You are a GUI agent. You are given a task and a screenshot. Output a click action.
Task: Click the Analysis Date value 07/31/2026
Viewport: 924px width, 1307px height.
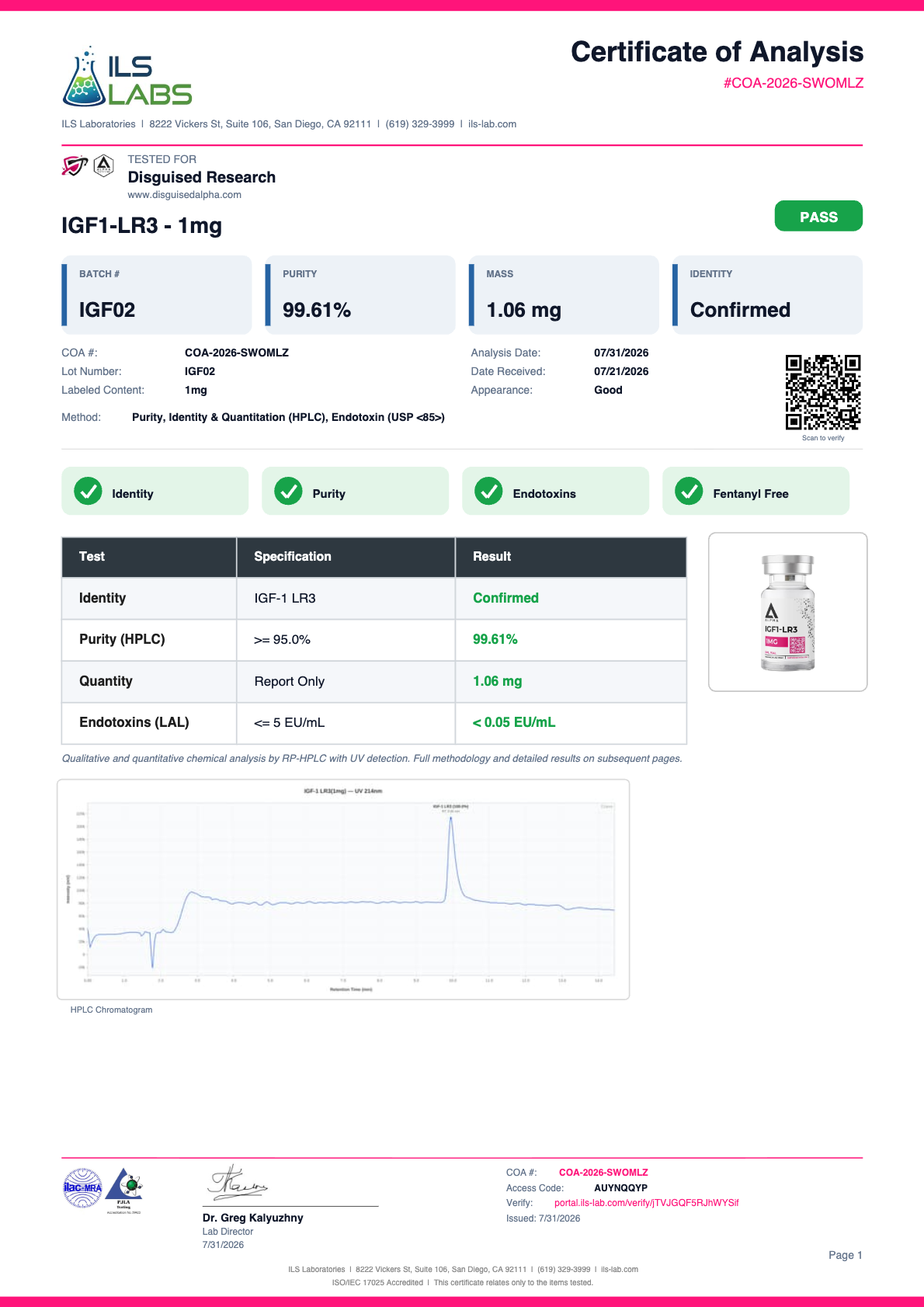click(x=621, y=353)
